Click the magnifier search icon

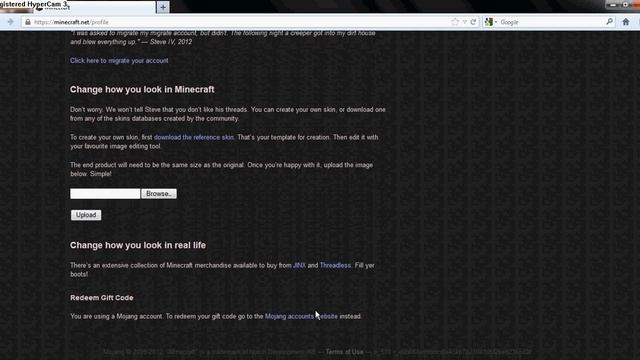[609, 22]
